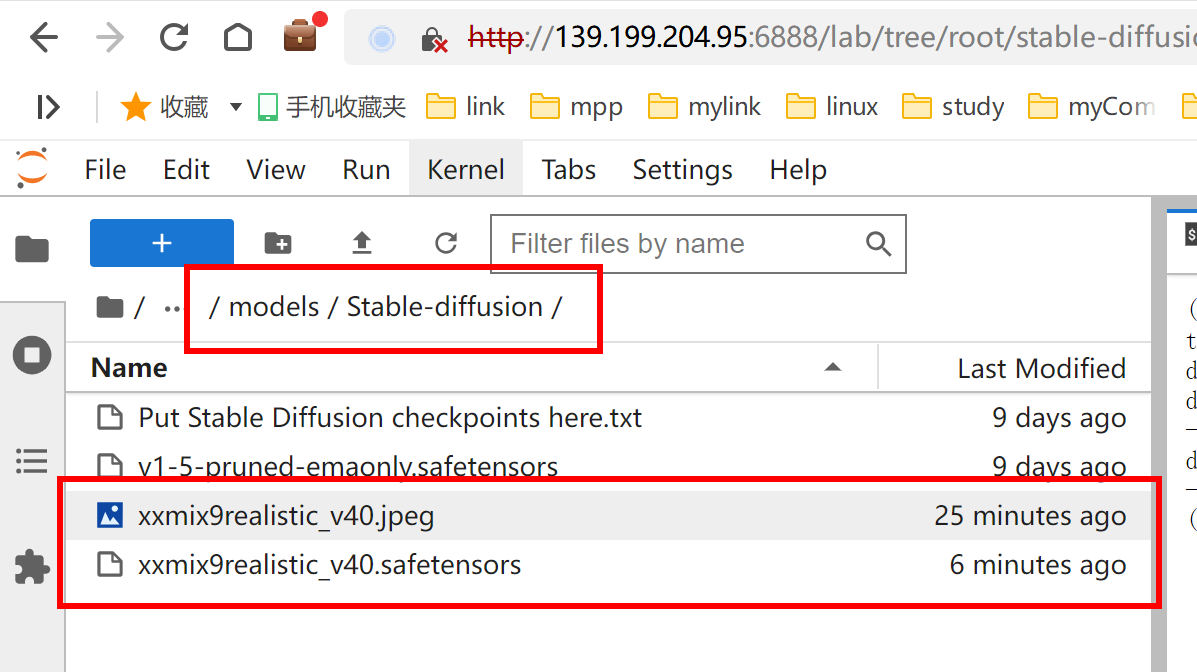Viewport: 1197px width, 672px height.
Task: Open the File Browser sidebar tab
Action: (32, 249)
